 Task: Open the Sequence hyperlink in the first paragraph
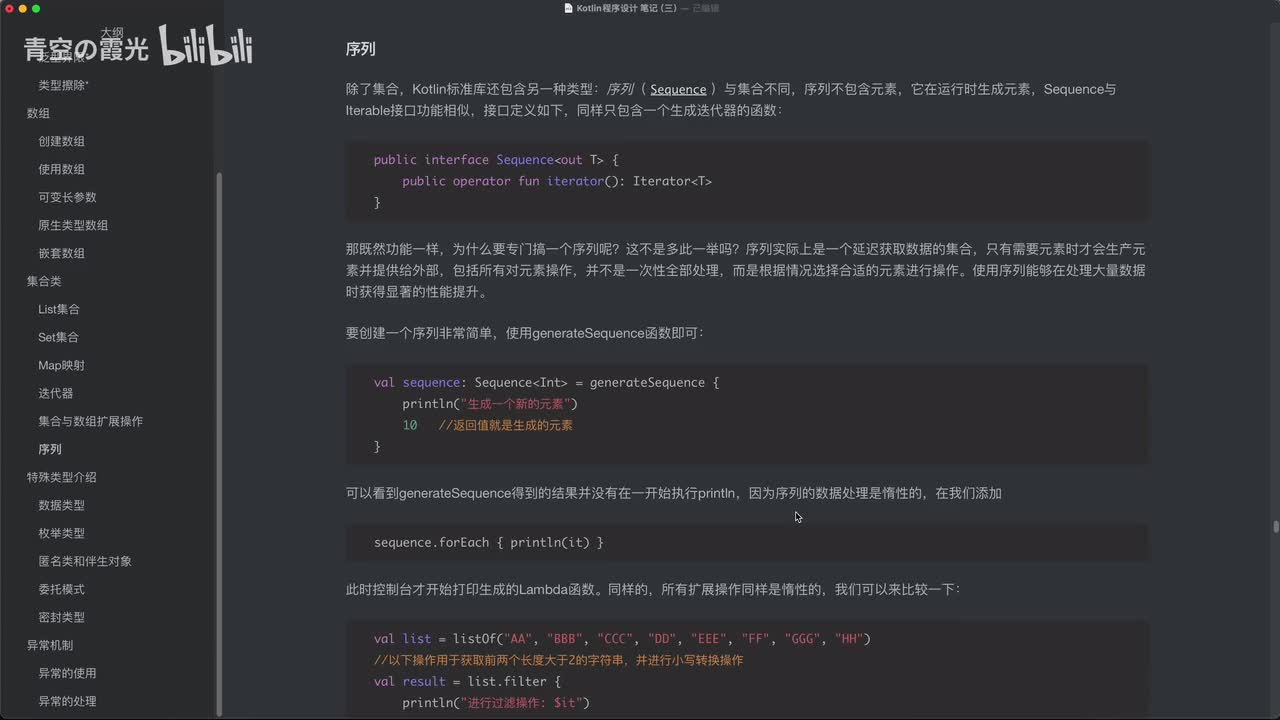click(678, 89)
